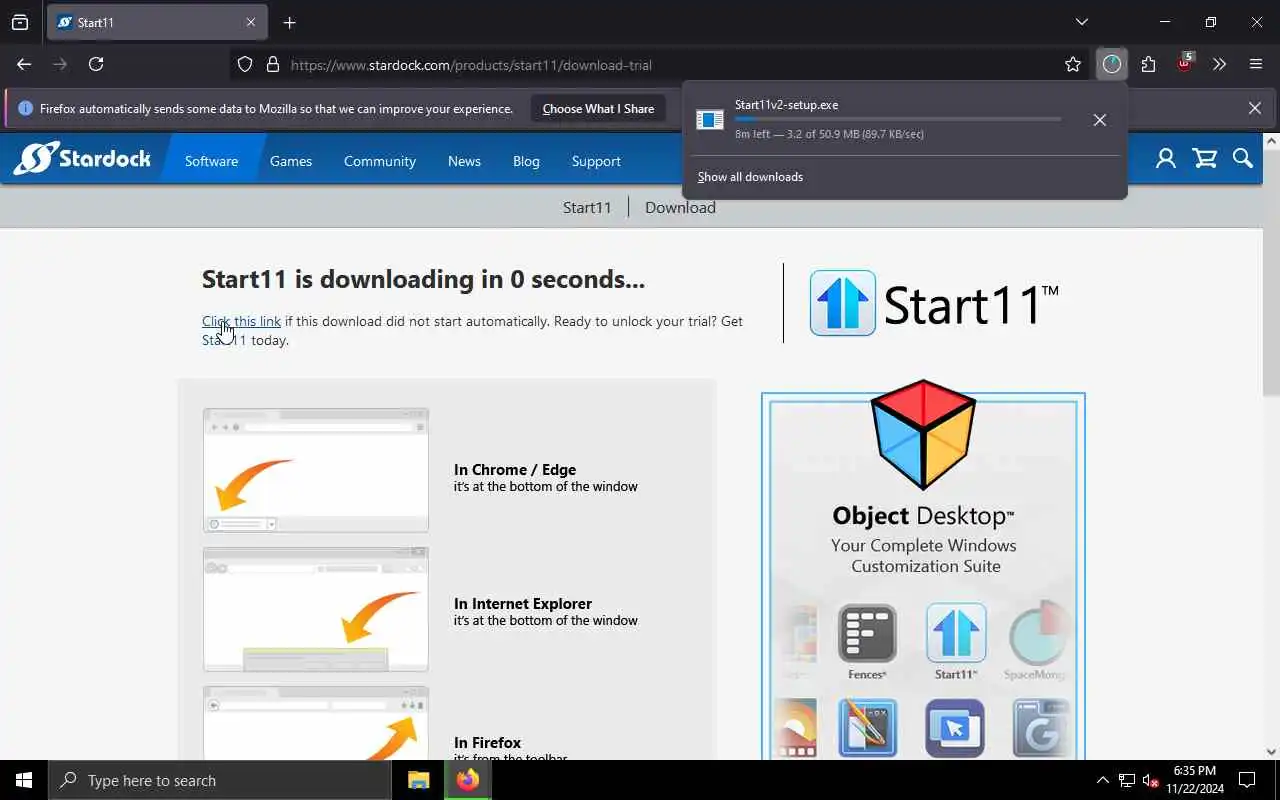Open the site search magnifier
This screenshot has width=1280, height=800.
pyautogui.click(x=1243, y=158)
